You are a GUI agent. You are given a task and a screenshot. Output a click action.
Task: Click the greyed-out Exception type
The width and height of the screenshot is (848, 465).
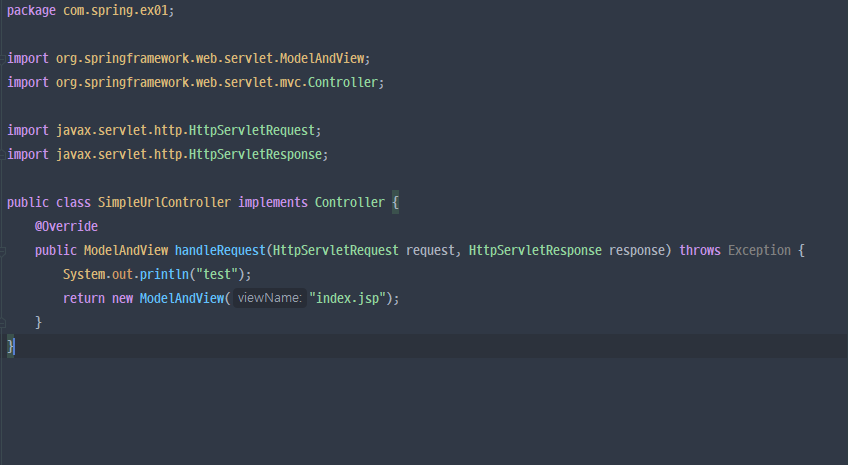(759, 250)
